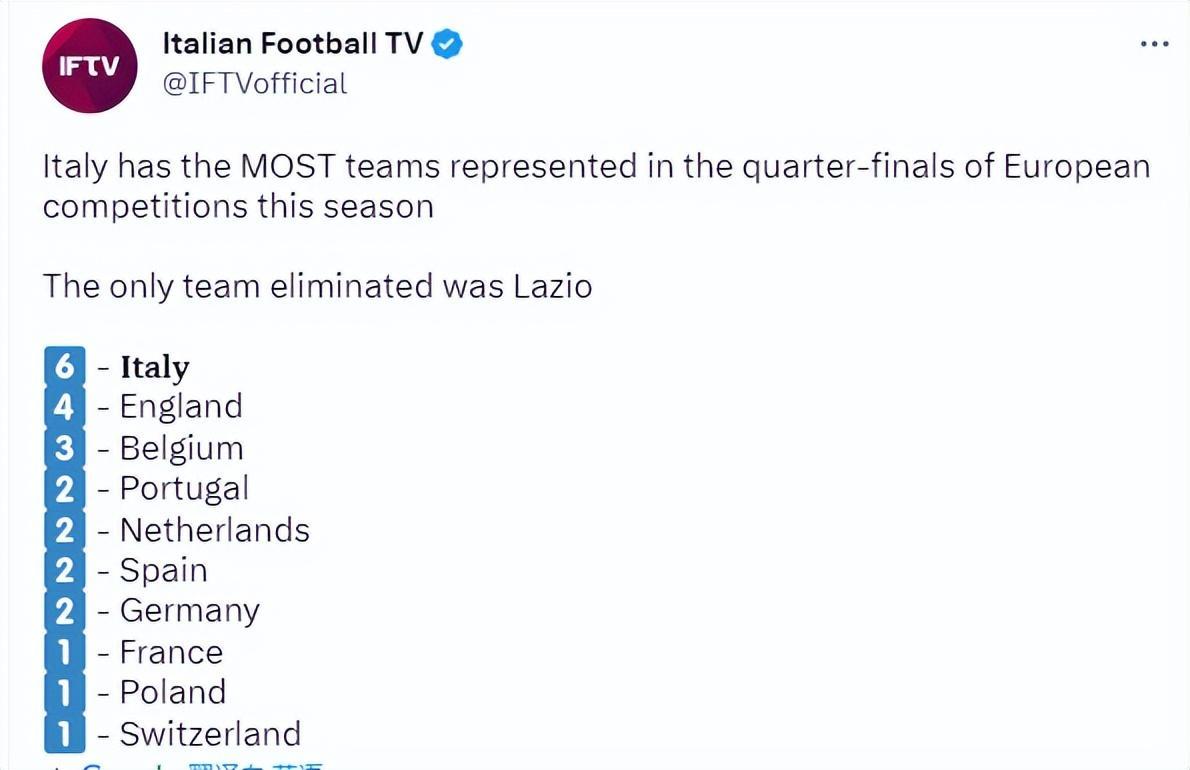Click the blue verified badge
Screen dimensions: 1190x770
pos(447,44)
